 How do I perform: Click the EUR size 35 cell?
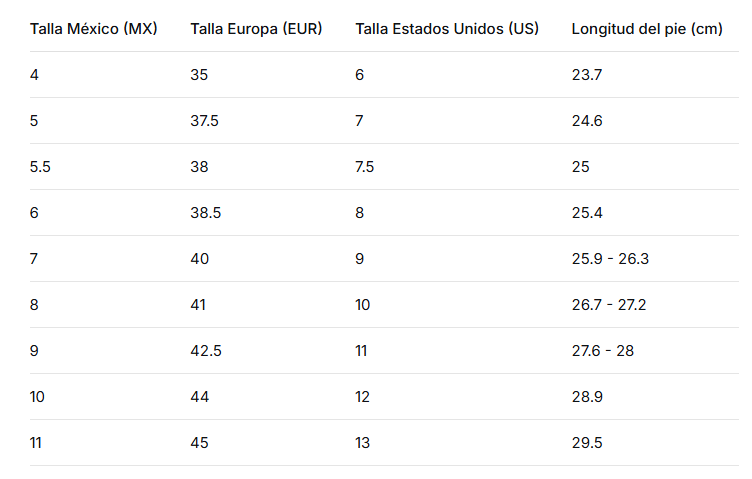pyautogui.click(x=199, y=75)
